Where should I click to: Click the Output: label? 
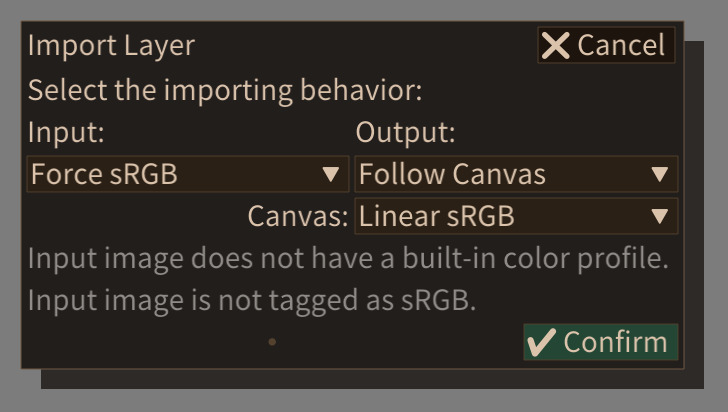405,132
